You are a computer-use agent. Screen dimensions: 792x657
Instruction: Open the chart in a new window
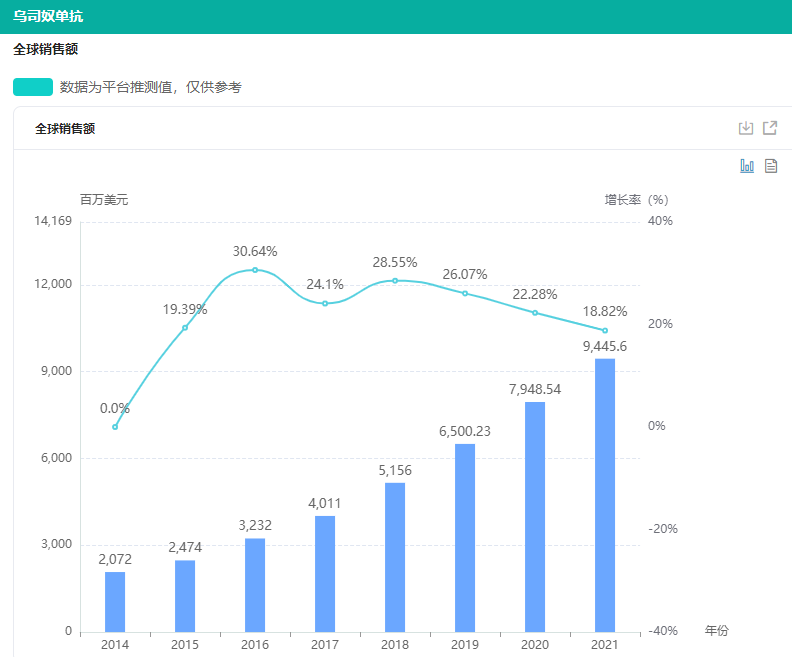770,128
